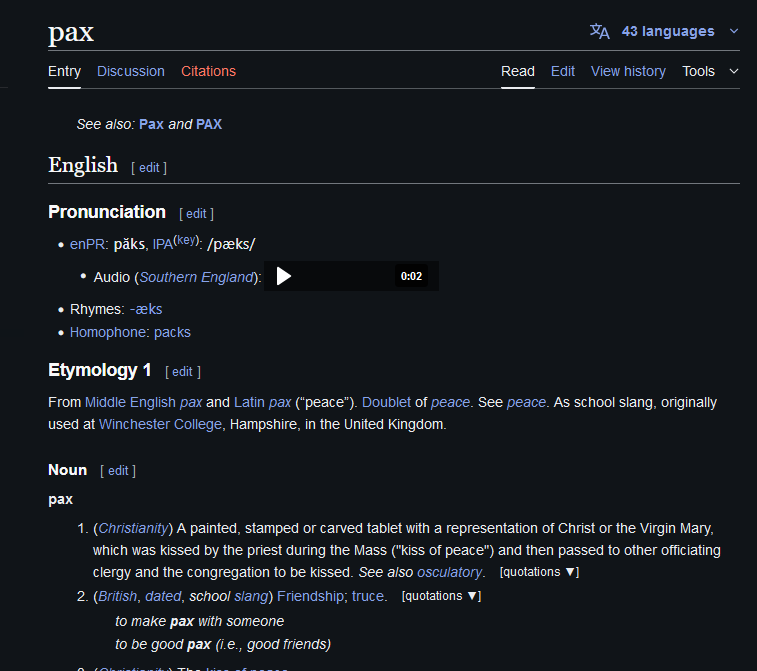The width and height of the screenshot is (757, 671).
Task: Open the Homophone glossary link
Action: coord(109,333)
